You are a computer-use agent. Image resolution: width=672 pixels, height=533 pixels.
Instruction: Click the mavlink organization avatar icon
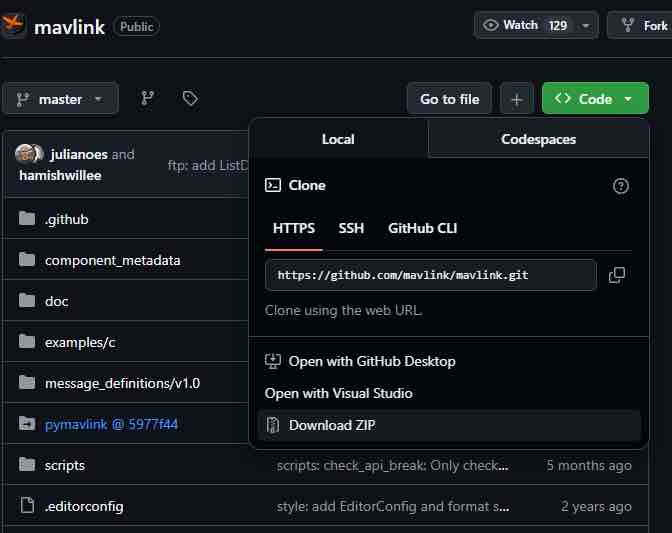click(12, 25)
